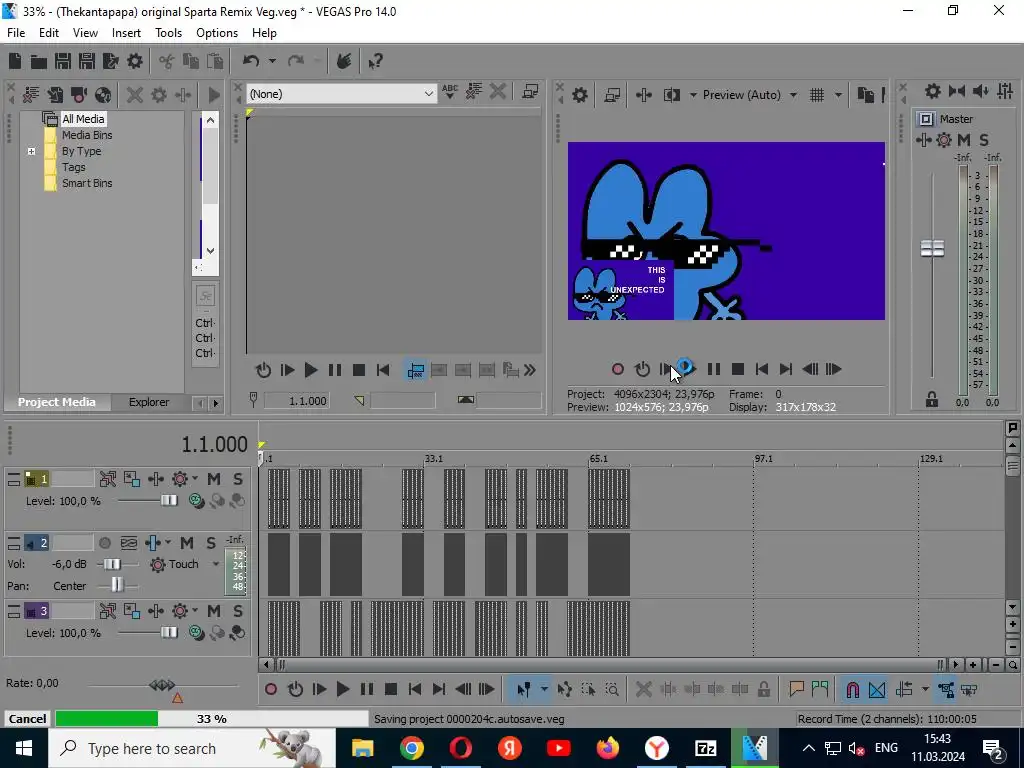The width and height of the screenshot is (1024, 768).
Task: Toggle preview on external monitor icon
Action: click(x=612, y=95)
